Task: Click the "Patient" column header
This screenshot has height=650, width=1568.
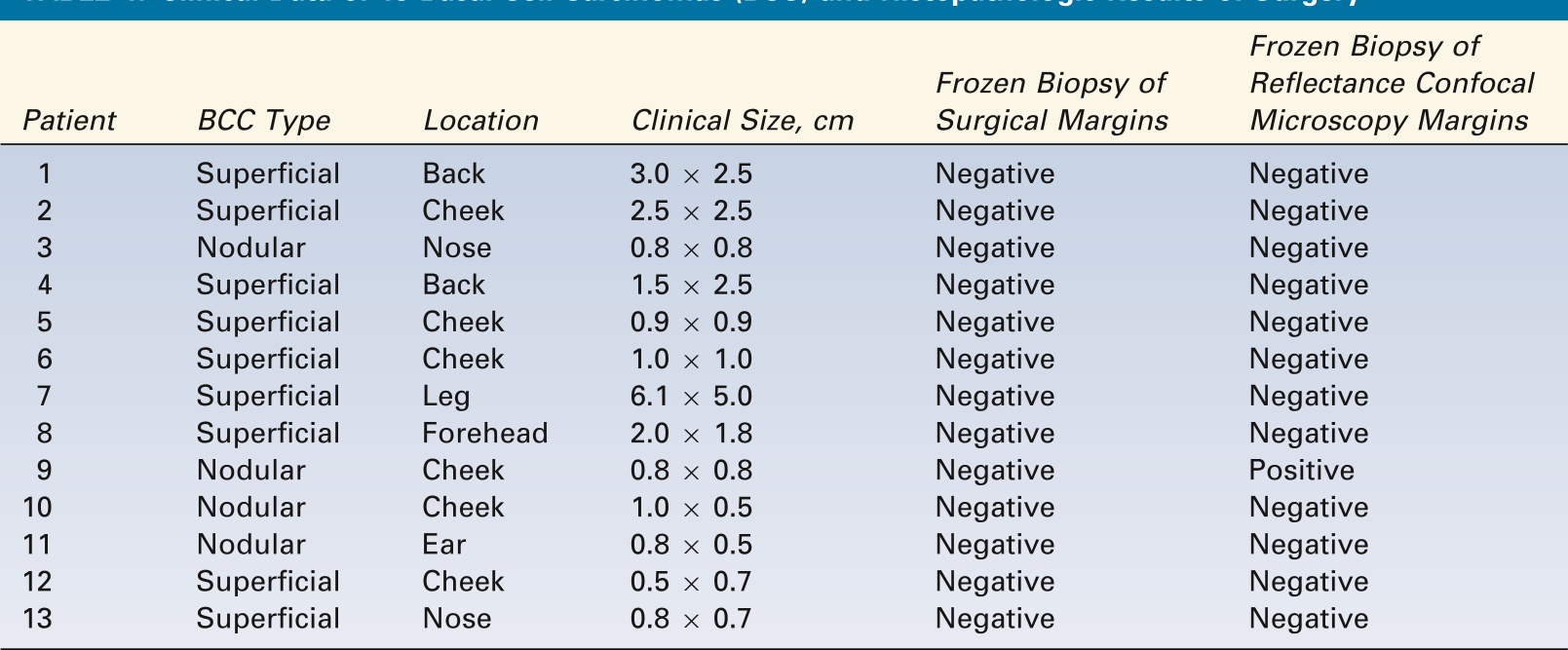Action: (x=68, y=121)
